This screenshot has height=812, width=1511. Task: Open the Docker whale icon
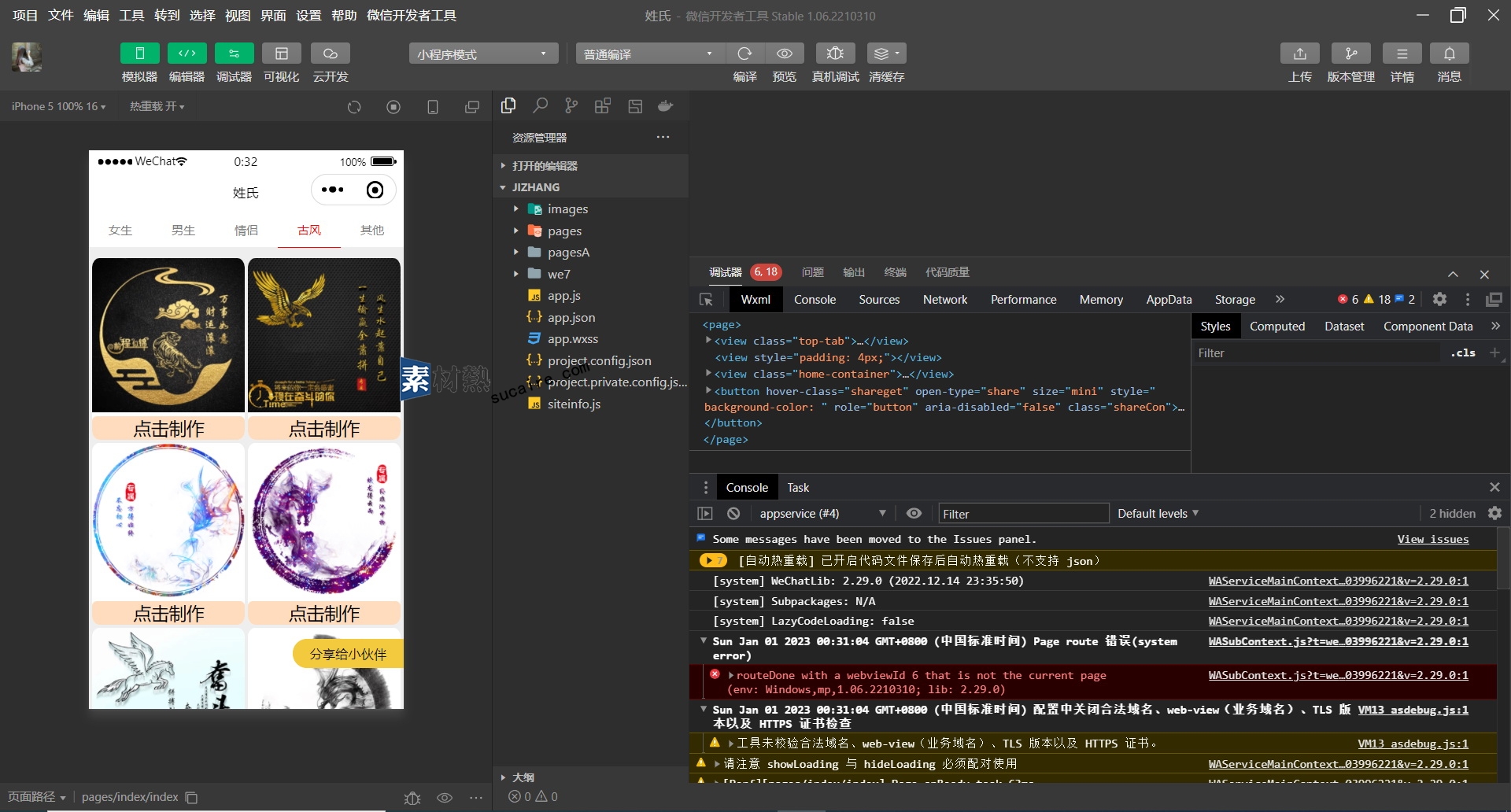coord(666,105)
